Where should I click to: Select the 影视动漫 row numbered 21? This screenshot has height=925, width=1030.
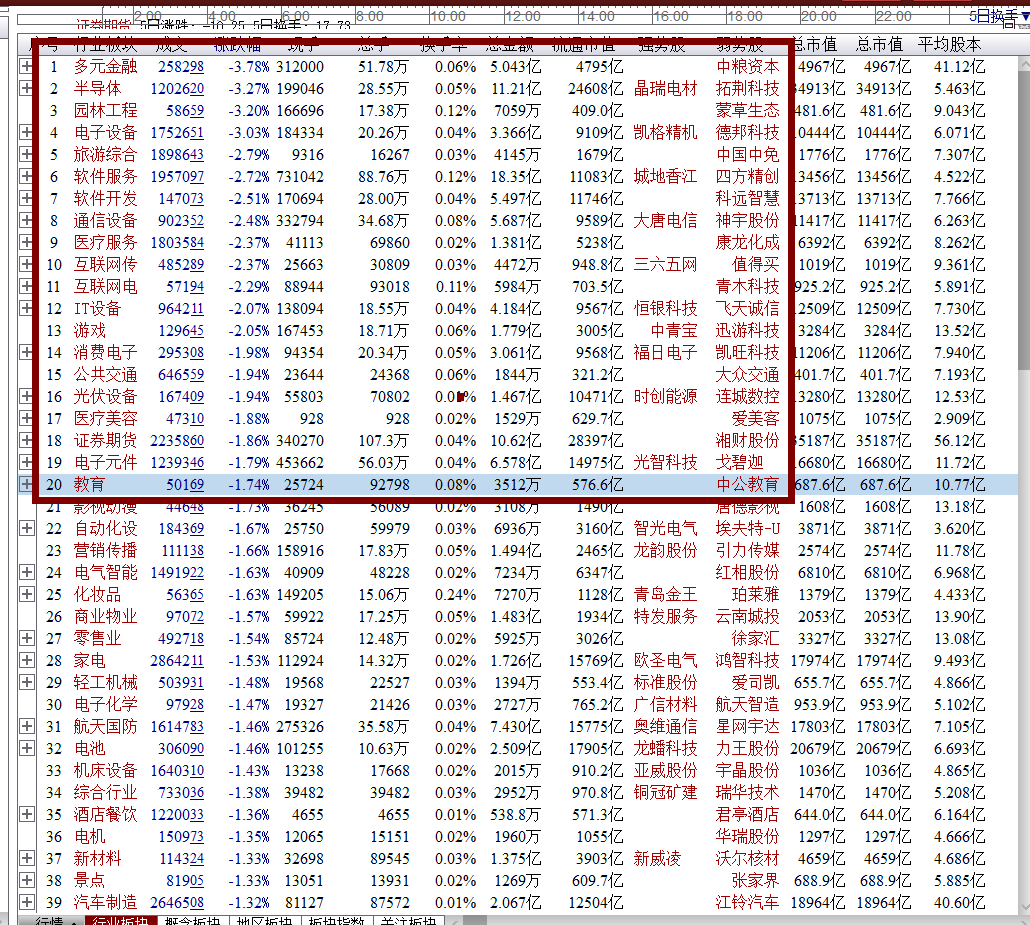(x=105, y=508)
